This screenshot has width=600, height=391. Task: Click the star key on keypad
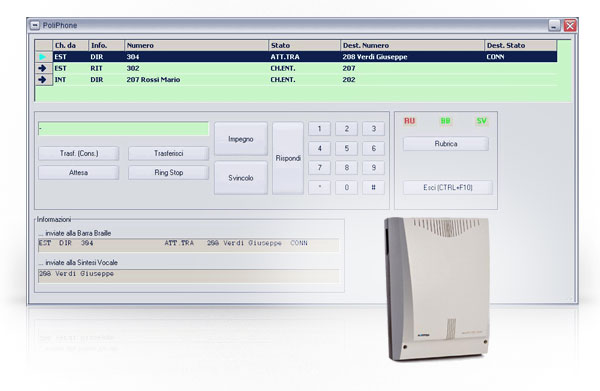click(320, 188)
